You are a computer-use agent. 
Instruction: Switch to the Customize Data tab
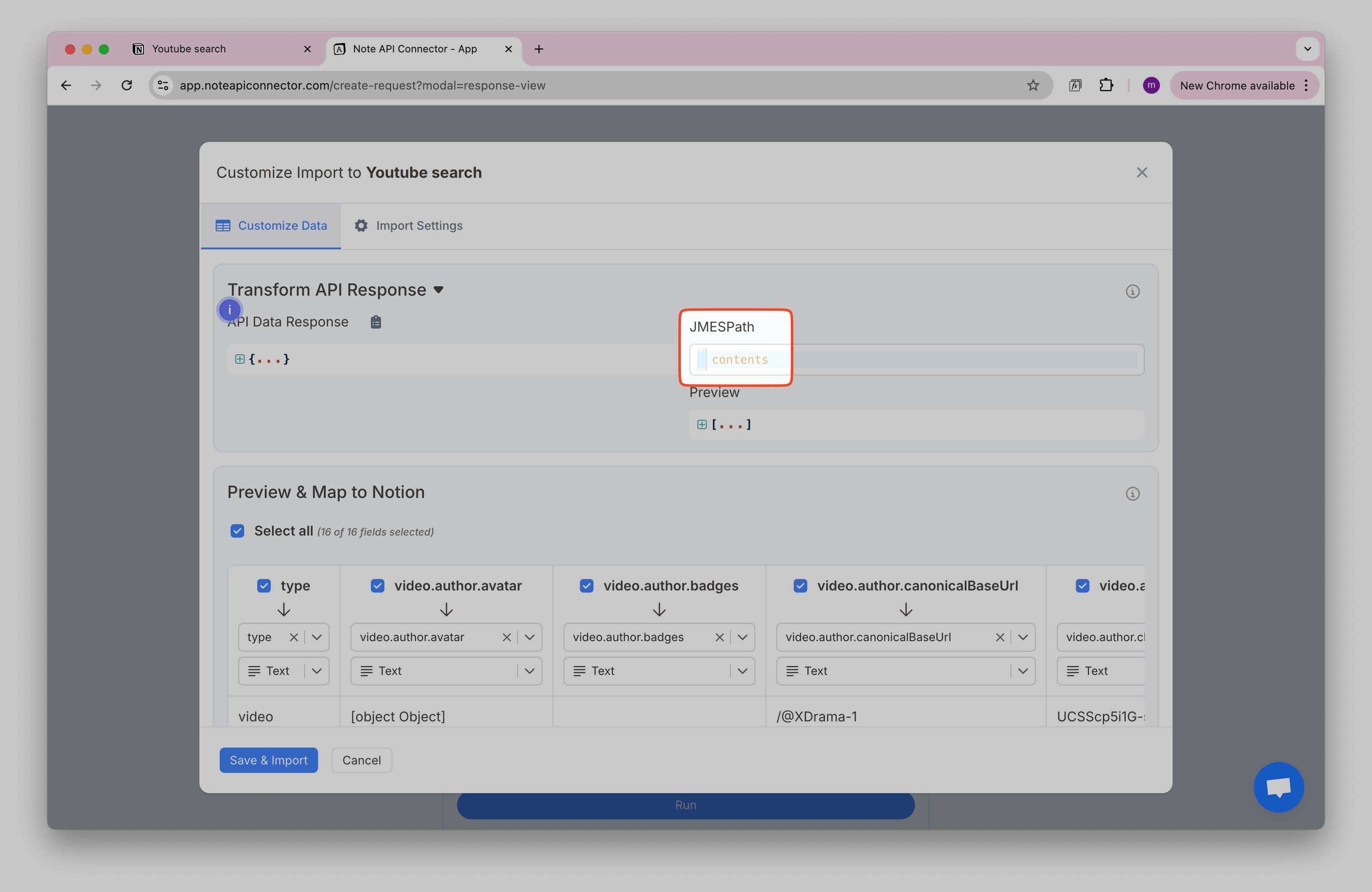[x=271, y=226]
